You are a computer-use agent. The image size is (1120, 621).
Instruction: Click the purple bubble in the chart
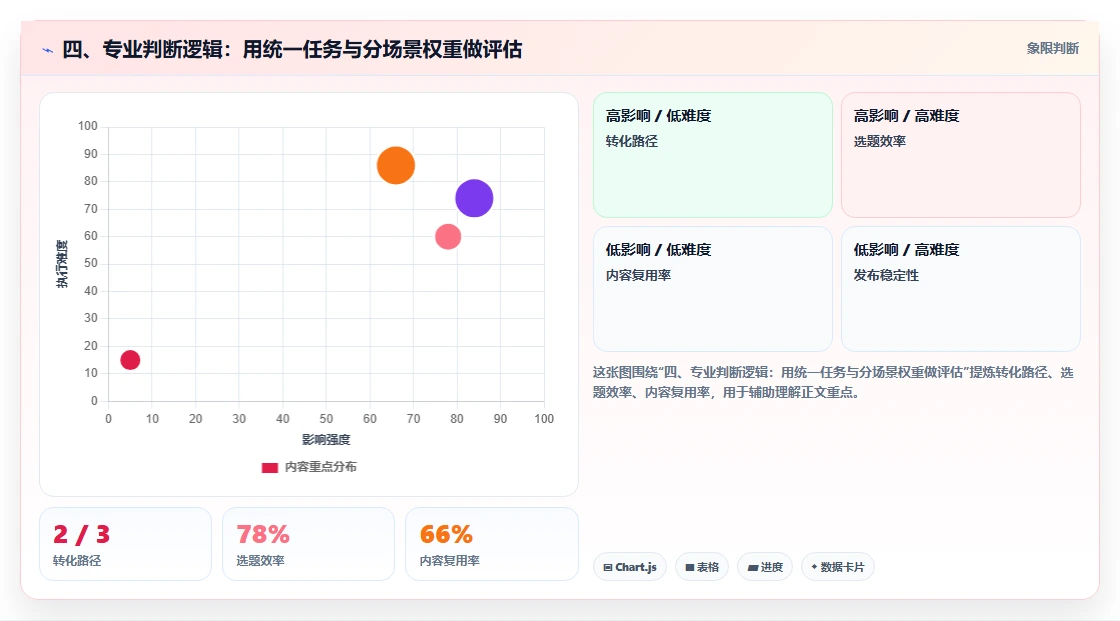tap(474, 198)
